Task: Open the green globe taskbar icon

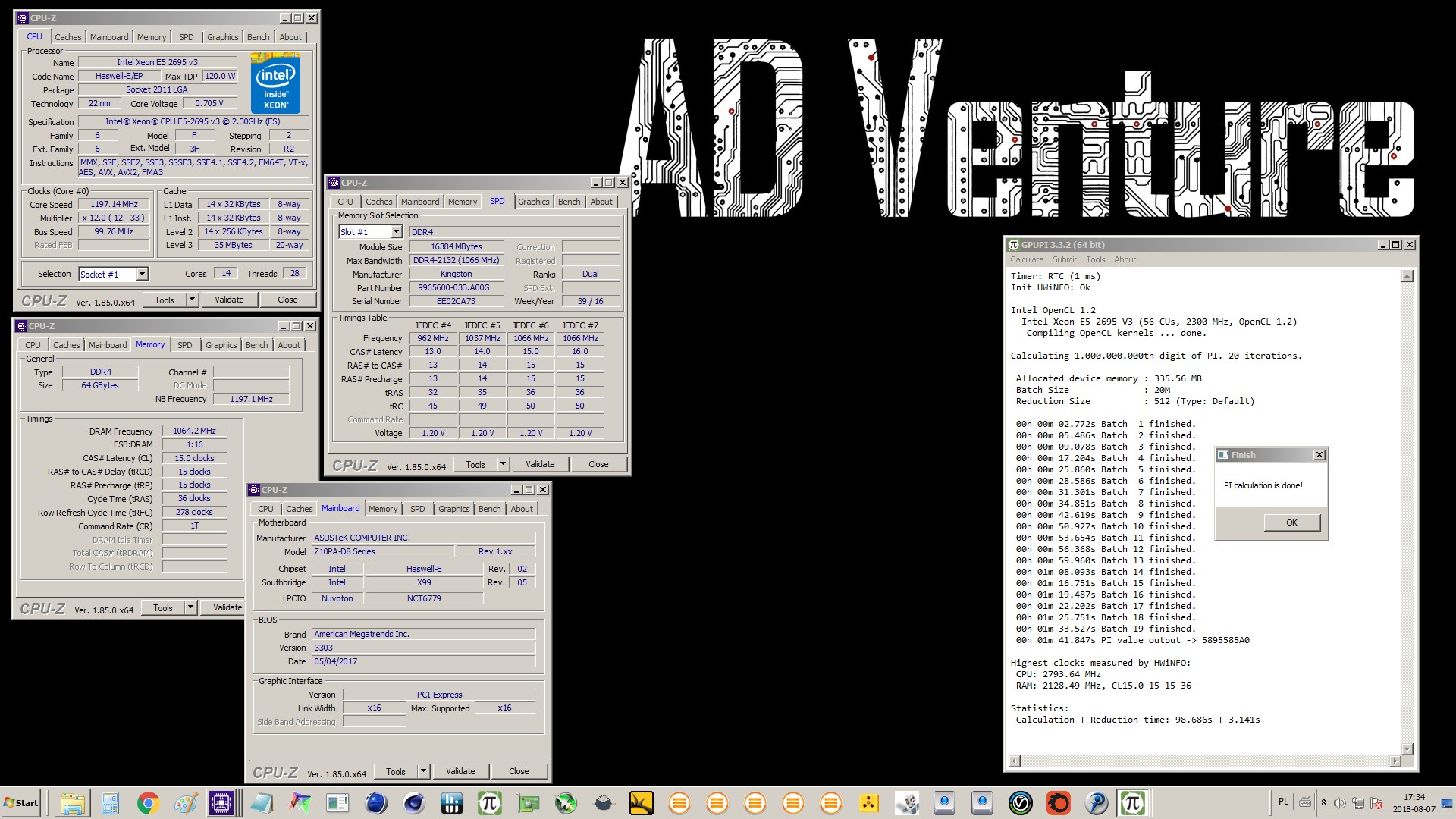Action: point(565,802)
